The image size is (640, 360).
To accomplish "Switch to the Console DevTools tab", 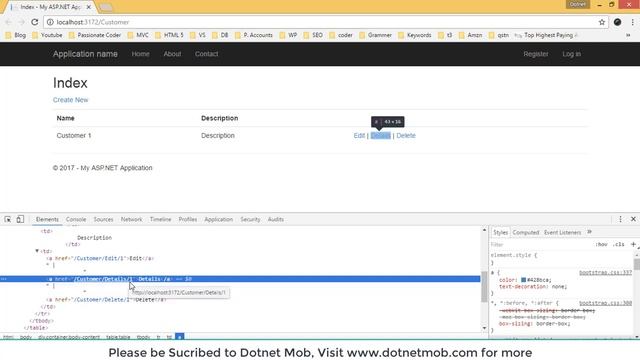I will point(76,219).
